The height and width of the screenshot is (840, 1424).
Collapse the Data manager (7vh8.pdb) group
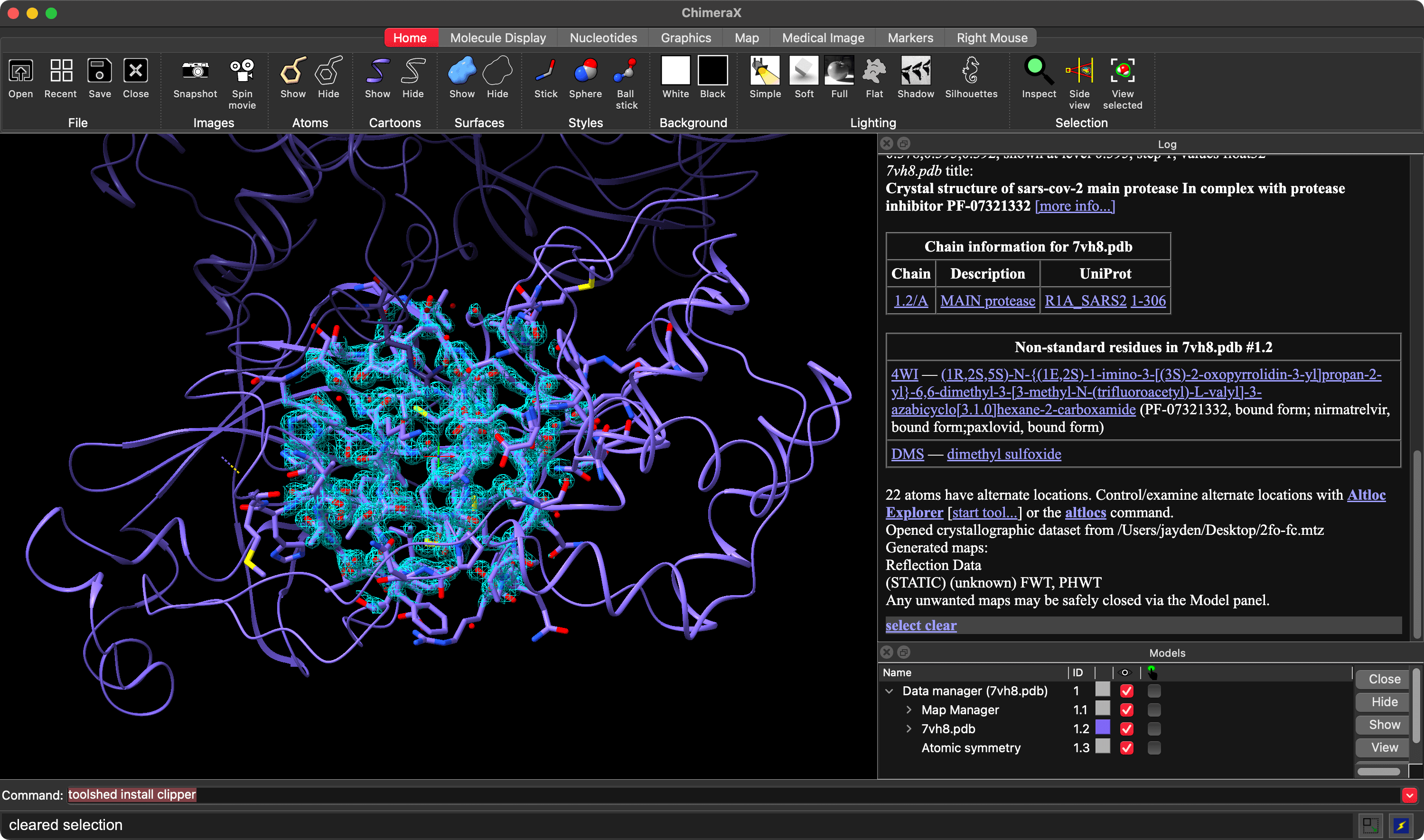pos(889,691)
